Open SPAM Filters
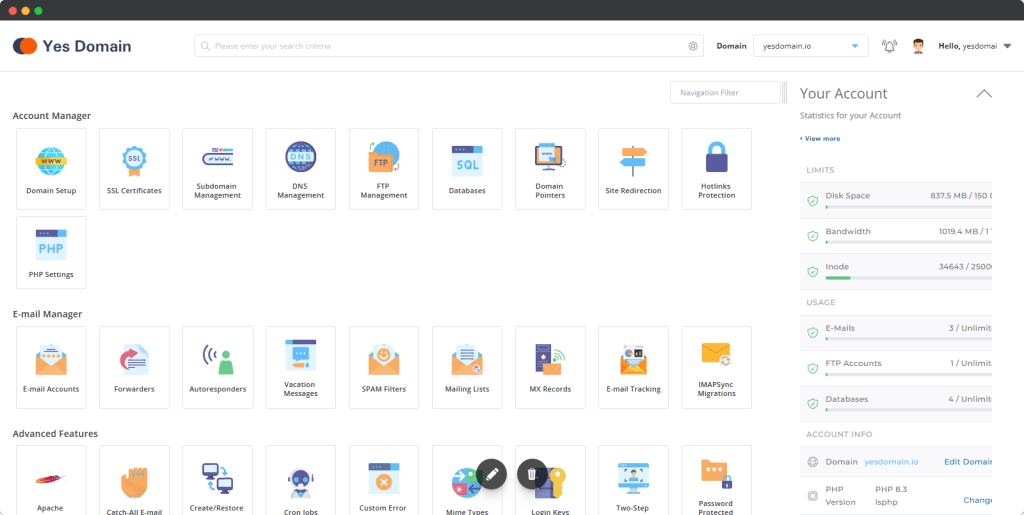The height and width of the screenshot is (515, 1024). (384, 367)
